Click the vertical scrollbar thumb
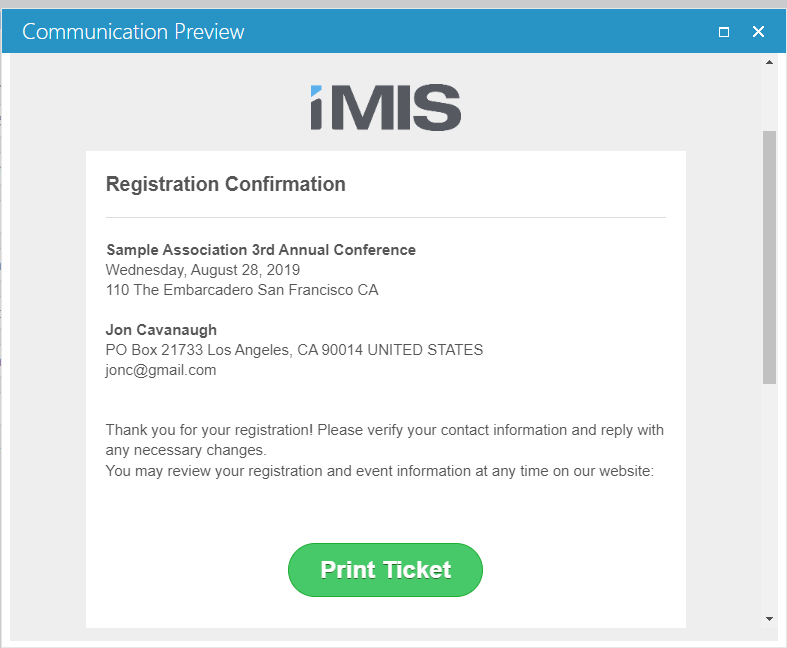The height and width of the screenshot is (648, 787). (x=769, y=257)
